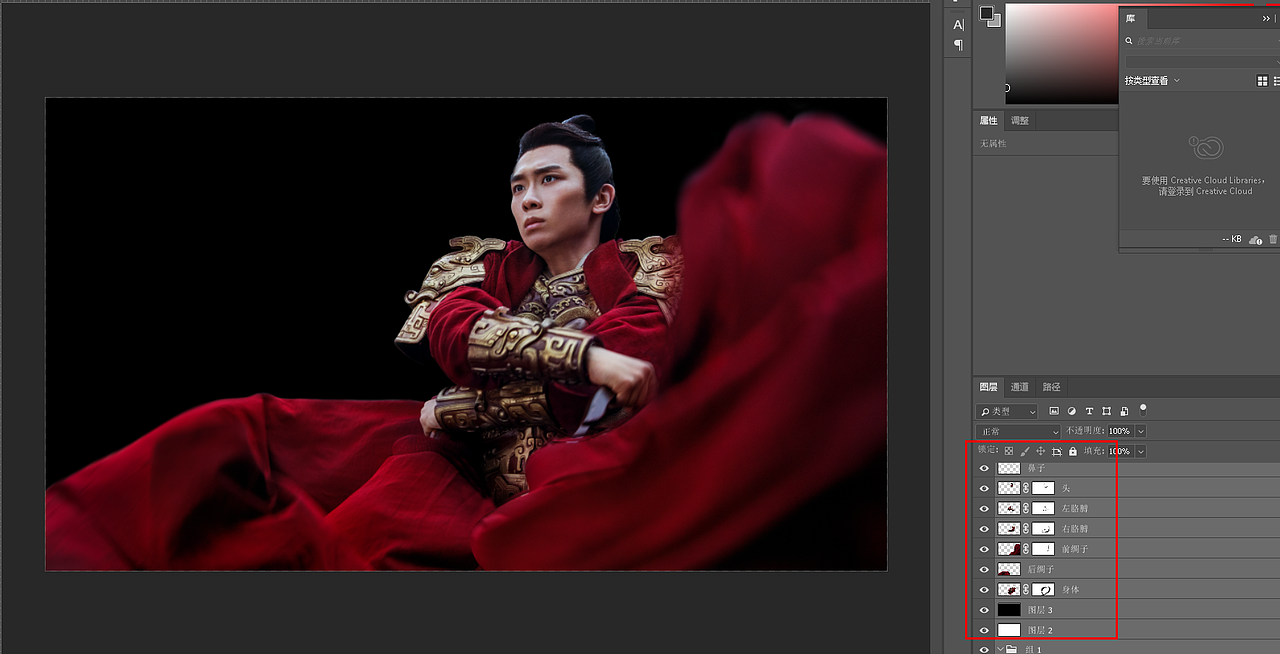Screen dimensions: 1280x654
Task: Click the type layer filter icon
Action: pyautogui.click(x=1089, y=411)
